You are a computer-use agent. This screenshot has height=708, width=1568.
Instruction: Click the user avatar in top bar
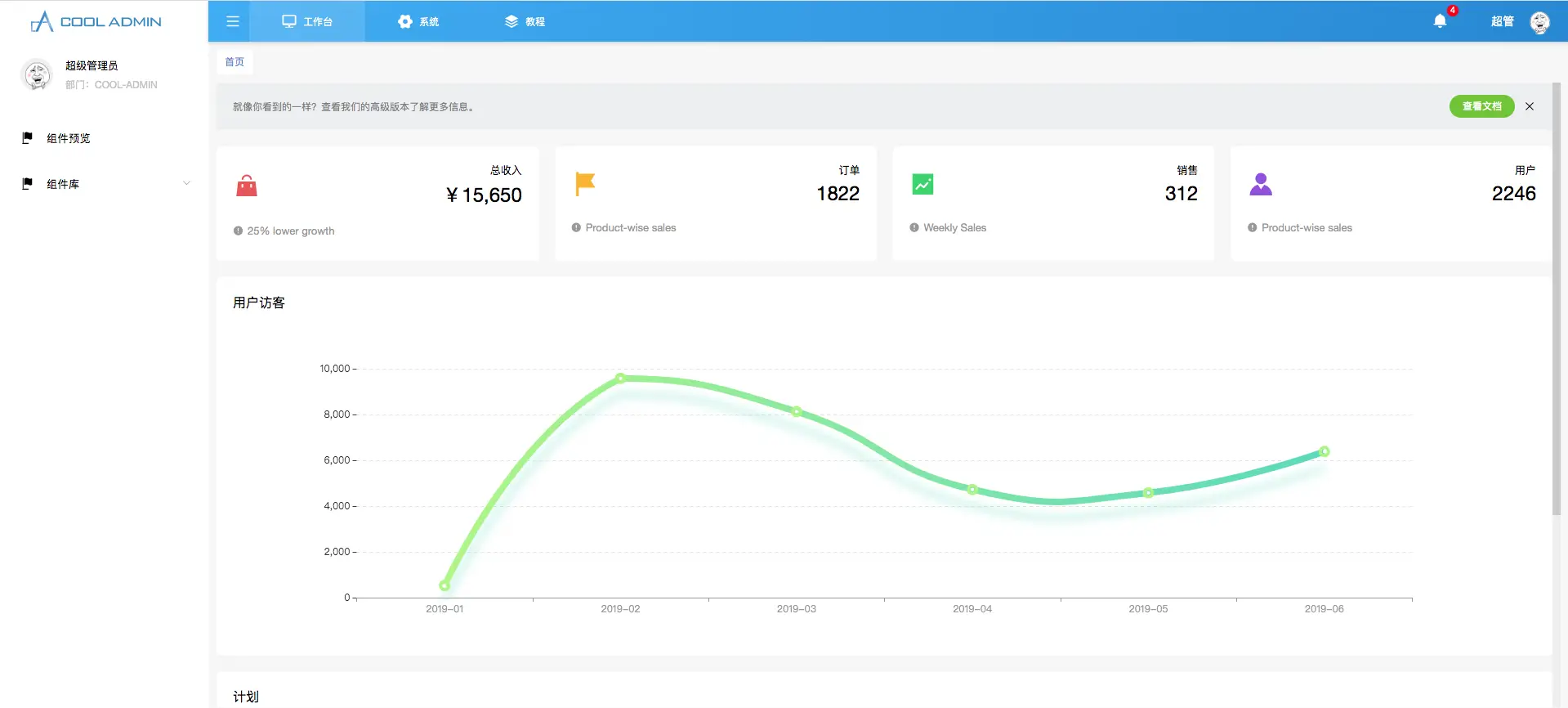(1539, 22)
